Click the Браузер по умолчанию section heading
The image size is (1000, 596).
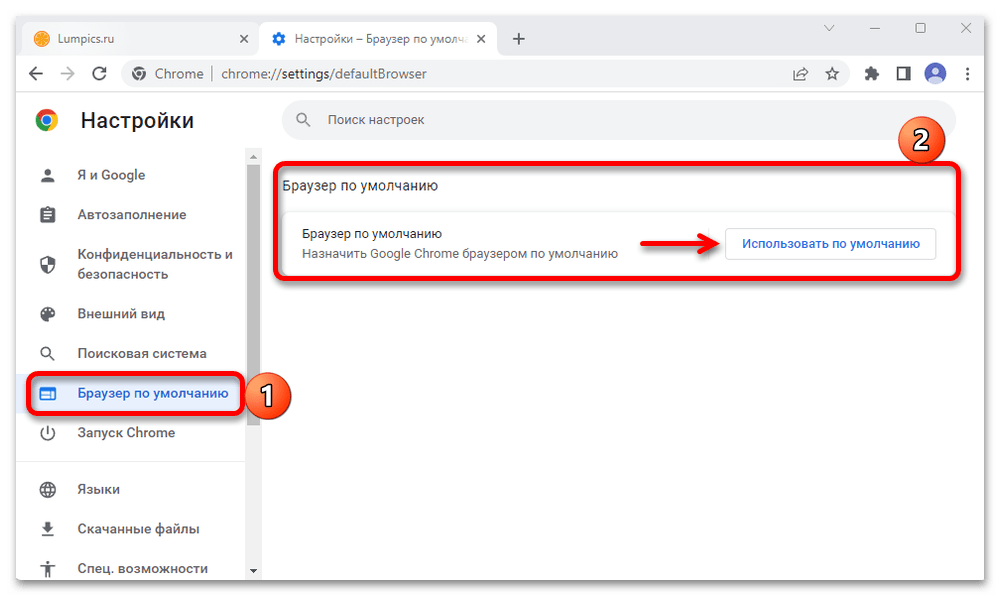[x=360, y=186]
